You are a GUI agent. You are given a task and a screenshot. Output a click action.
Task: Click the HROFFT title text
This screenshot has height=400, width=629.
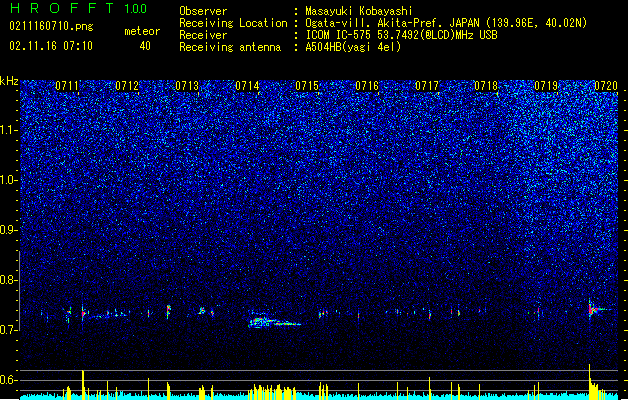pyautogui.click(x=62, y=8)
